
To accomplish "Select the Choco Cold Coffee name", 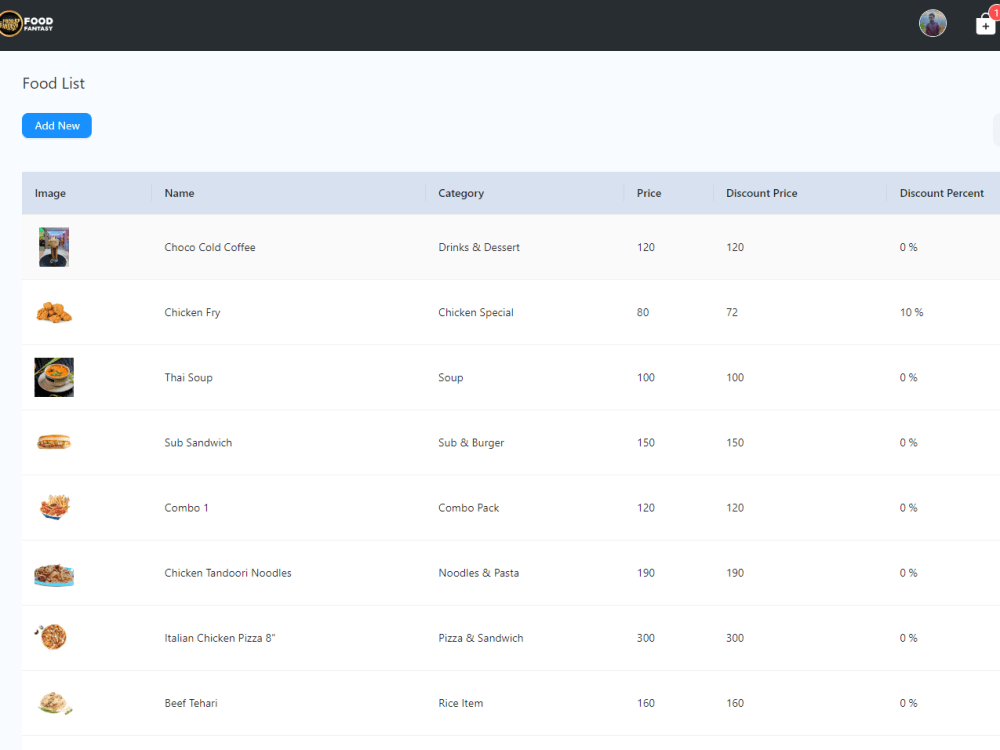I will [x=210, y=247].
